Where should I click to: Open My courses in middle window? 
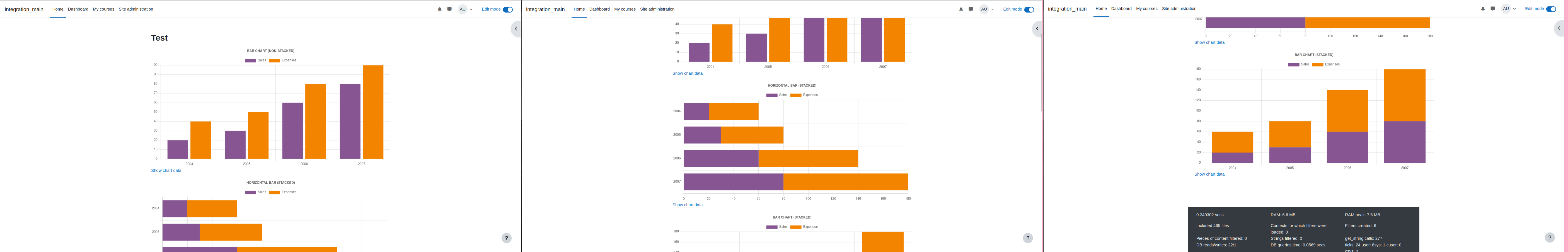625,9
